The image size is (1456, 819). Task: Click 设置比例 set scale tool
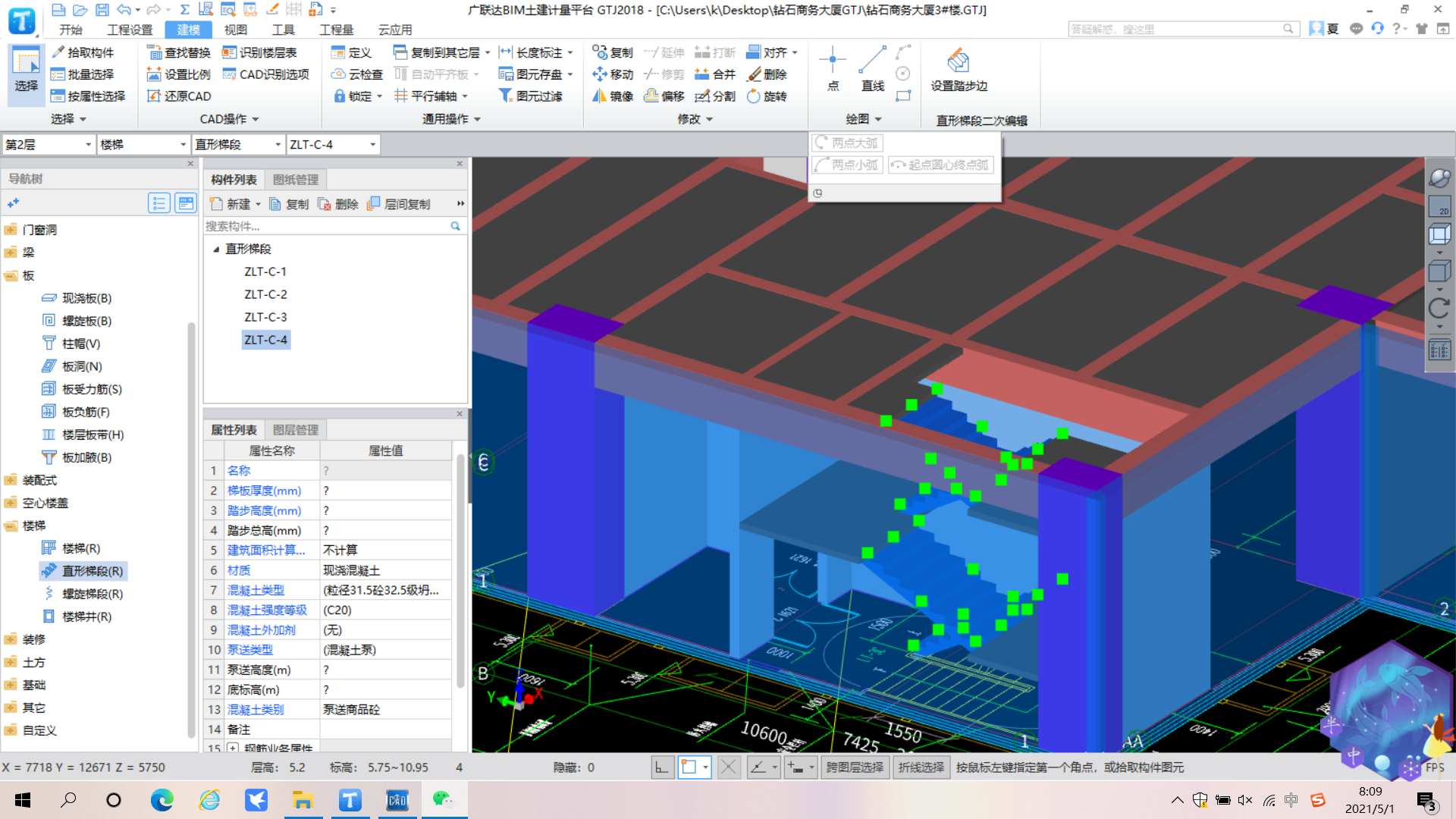pos(179,74)
